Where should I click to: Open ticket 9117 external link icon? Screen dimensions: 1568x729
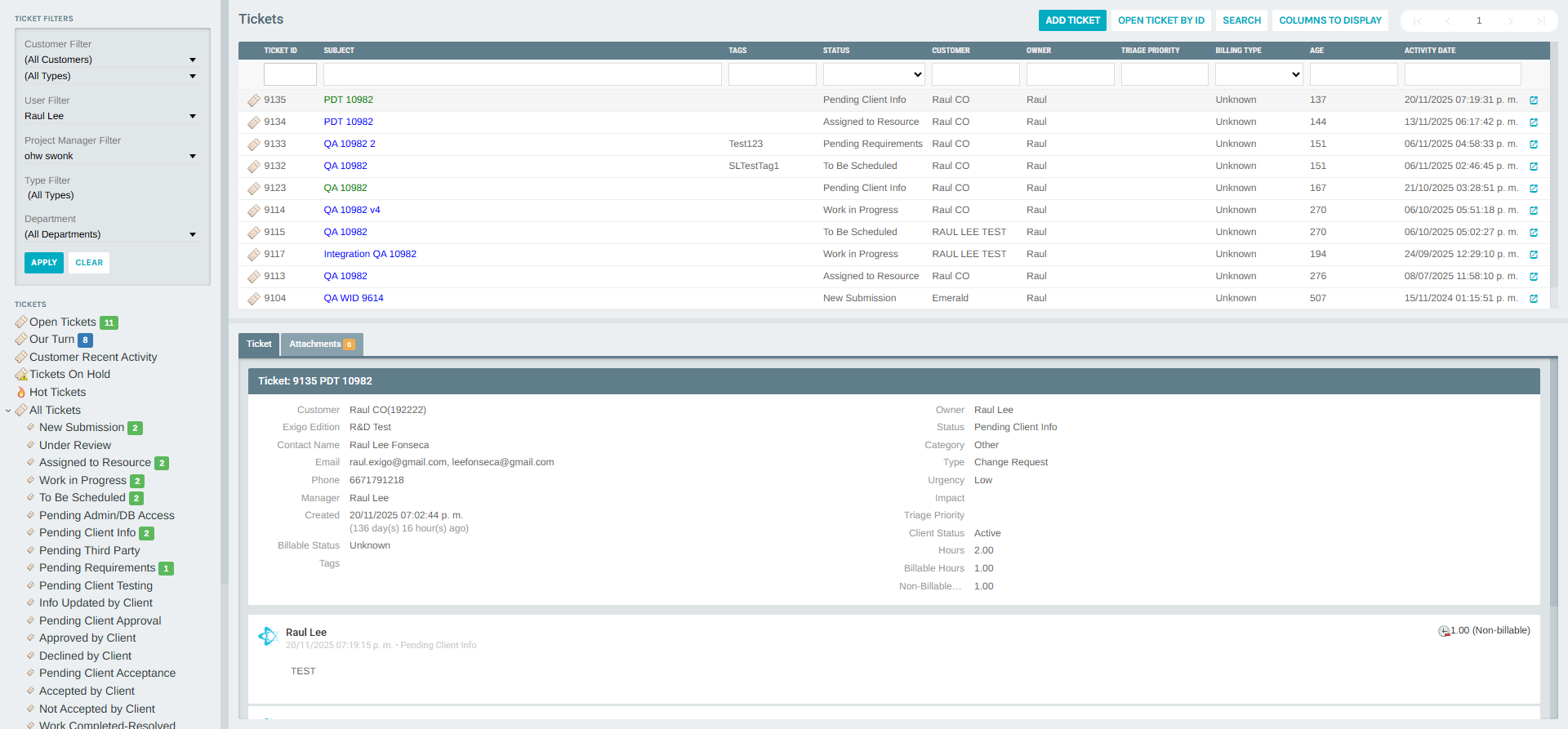coord(1534,255)
